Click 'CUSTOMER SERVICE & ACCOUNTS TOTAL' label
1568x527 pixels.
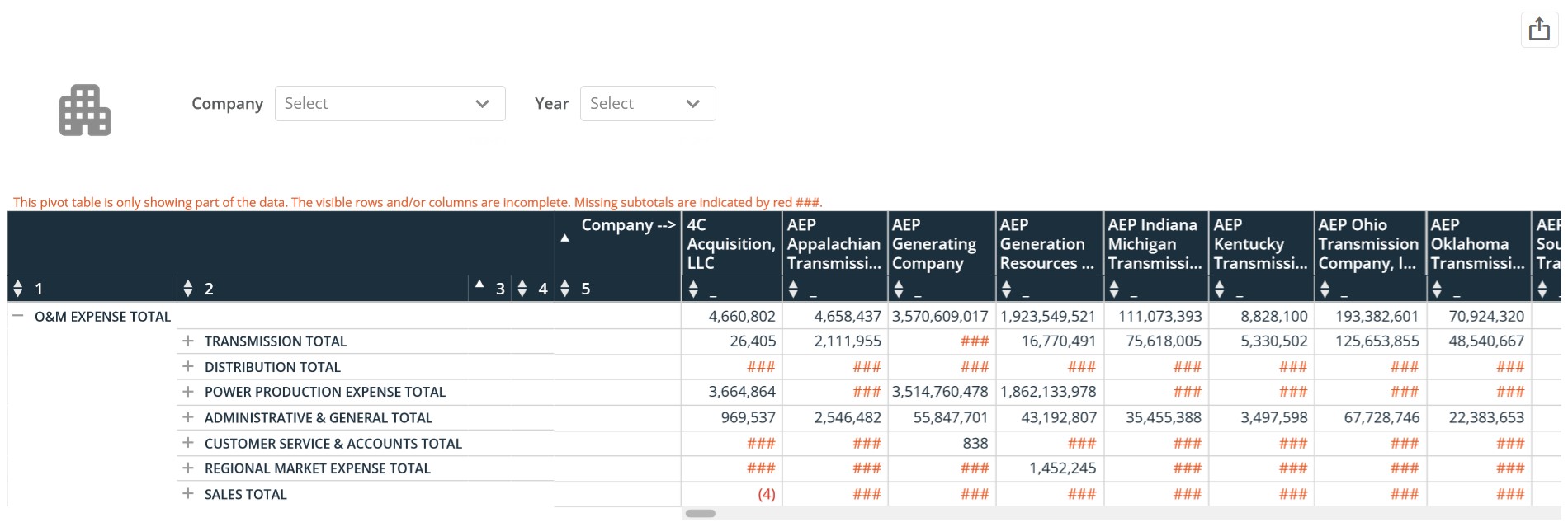pos(333,444)
